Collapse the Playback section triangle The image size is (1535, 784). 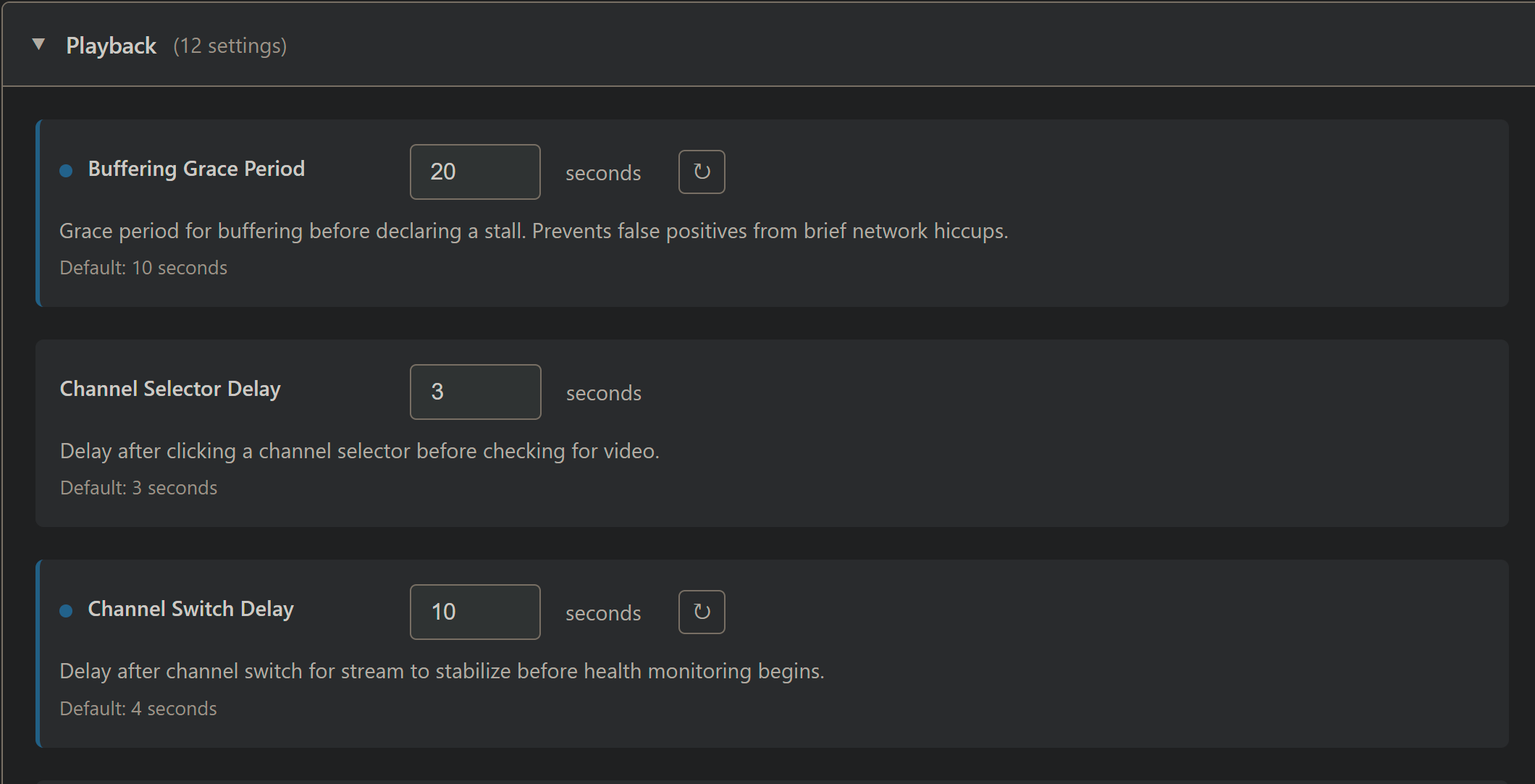[39, 45]
